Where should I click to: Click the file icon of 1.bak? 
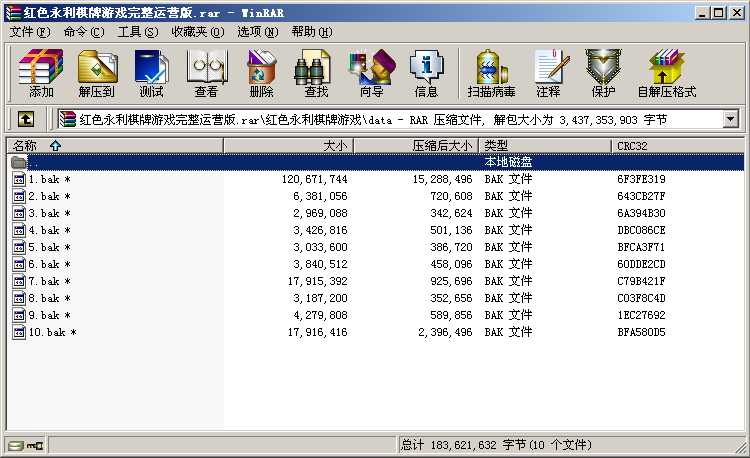click(x=19, y=179)
